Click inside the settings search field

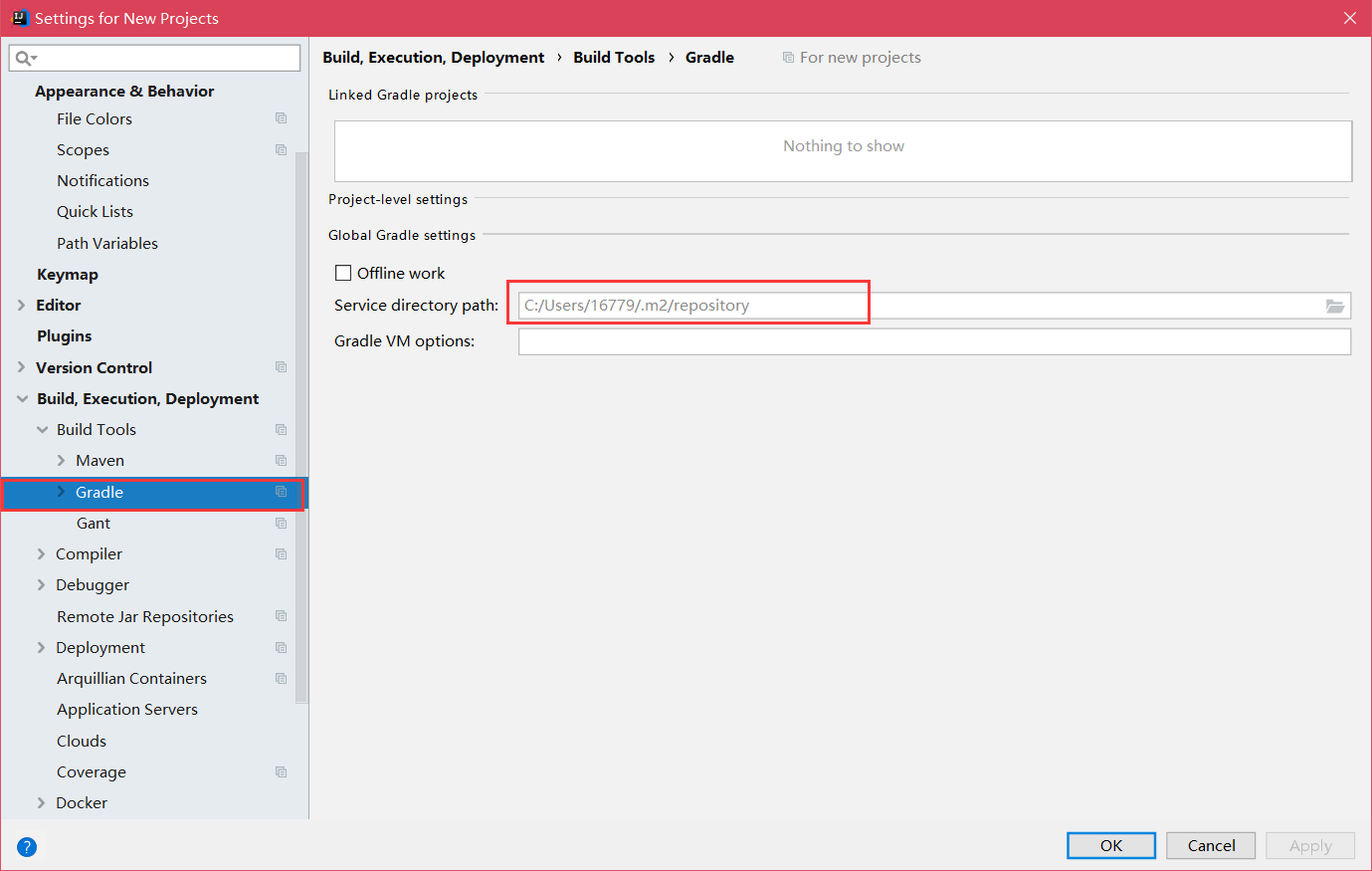[x=154, y=58]
